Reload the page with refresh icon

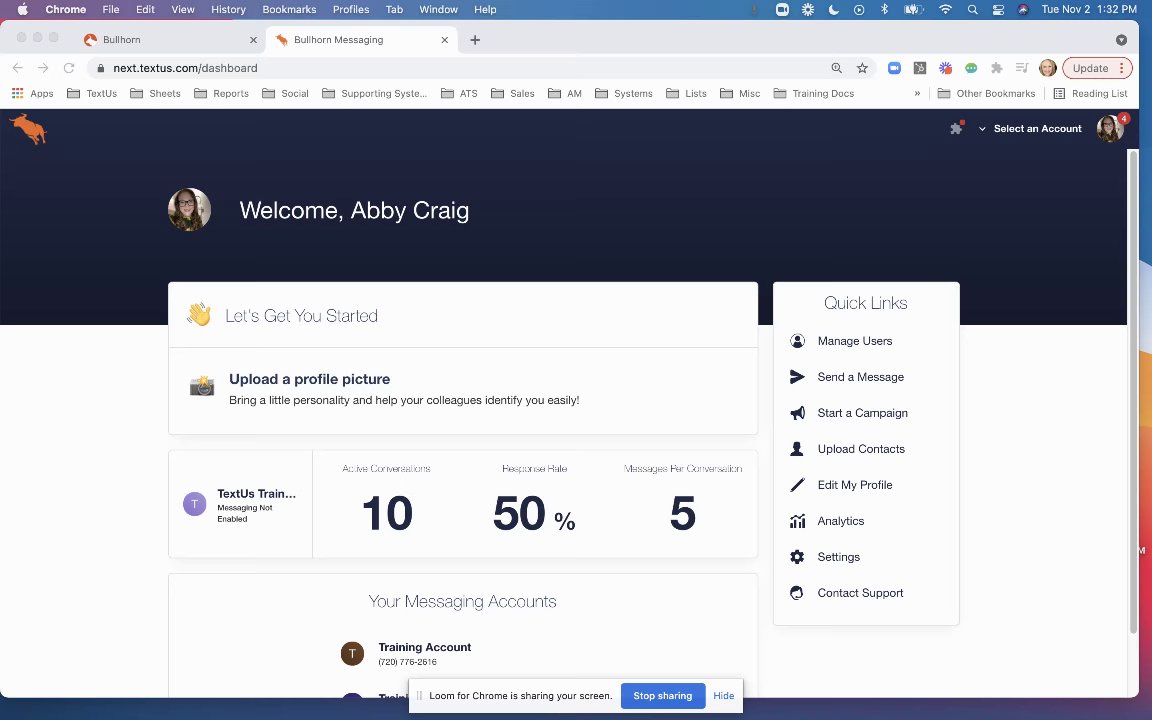(69, 68)
